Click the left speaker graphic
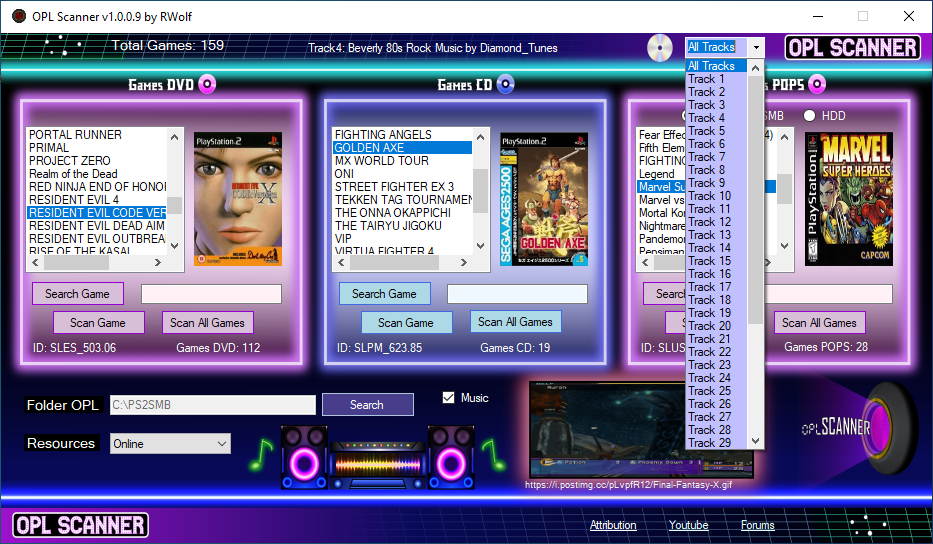This screenshot has width=933, height=544. (x=304, y=457)
